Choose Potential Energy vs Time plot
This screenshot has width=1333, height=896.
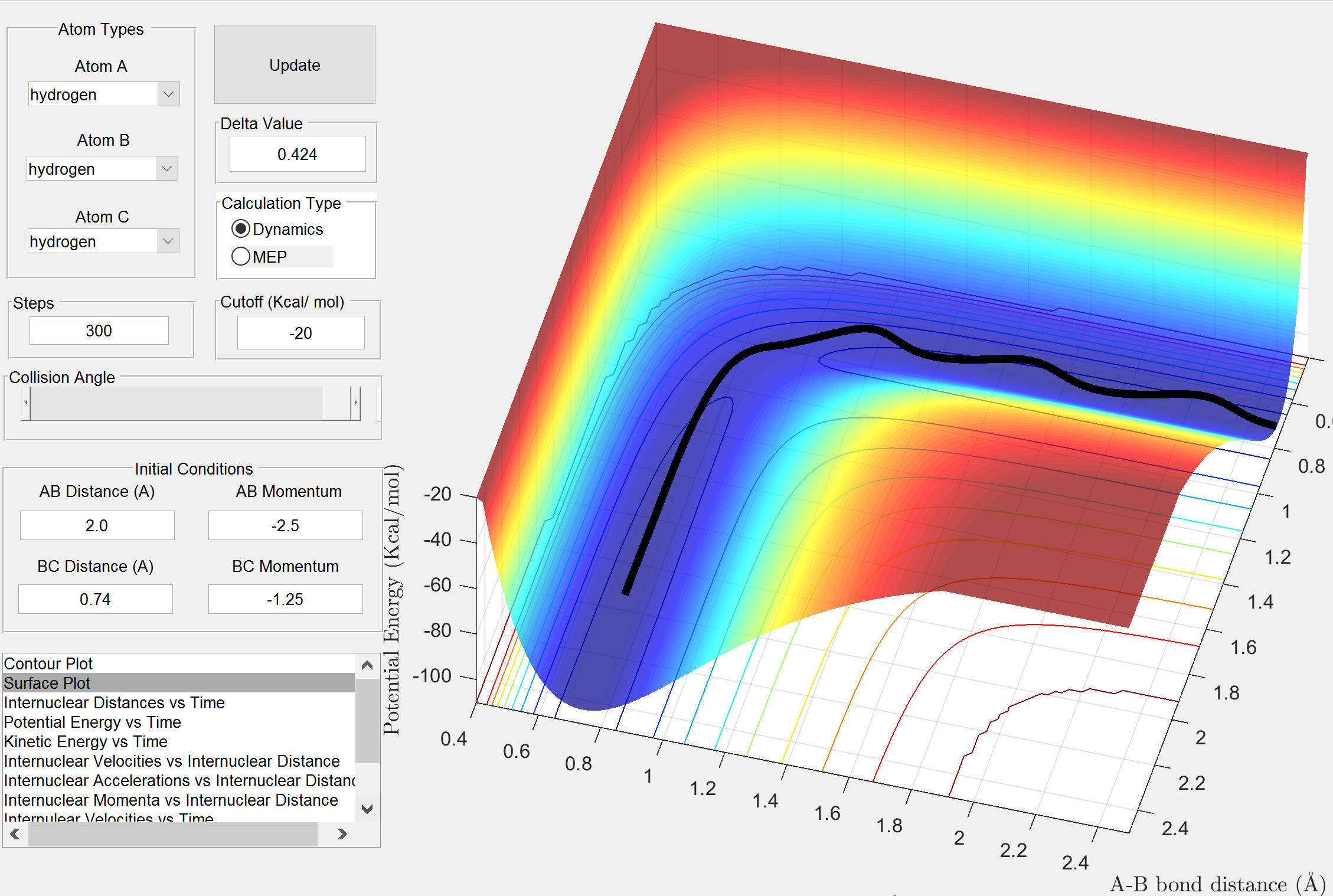pyautogui.click(x=92, y=722)
